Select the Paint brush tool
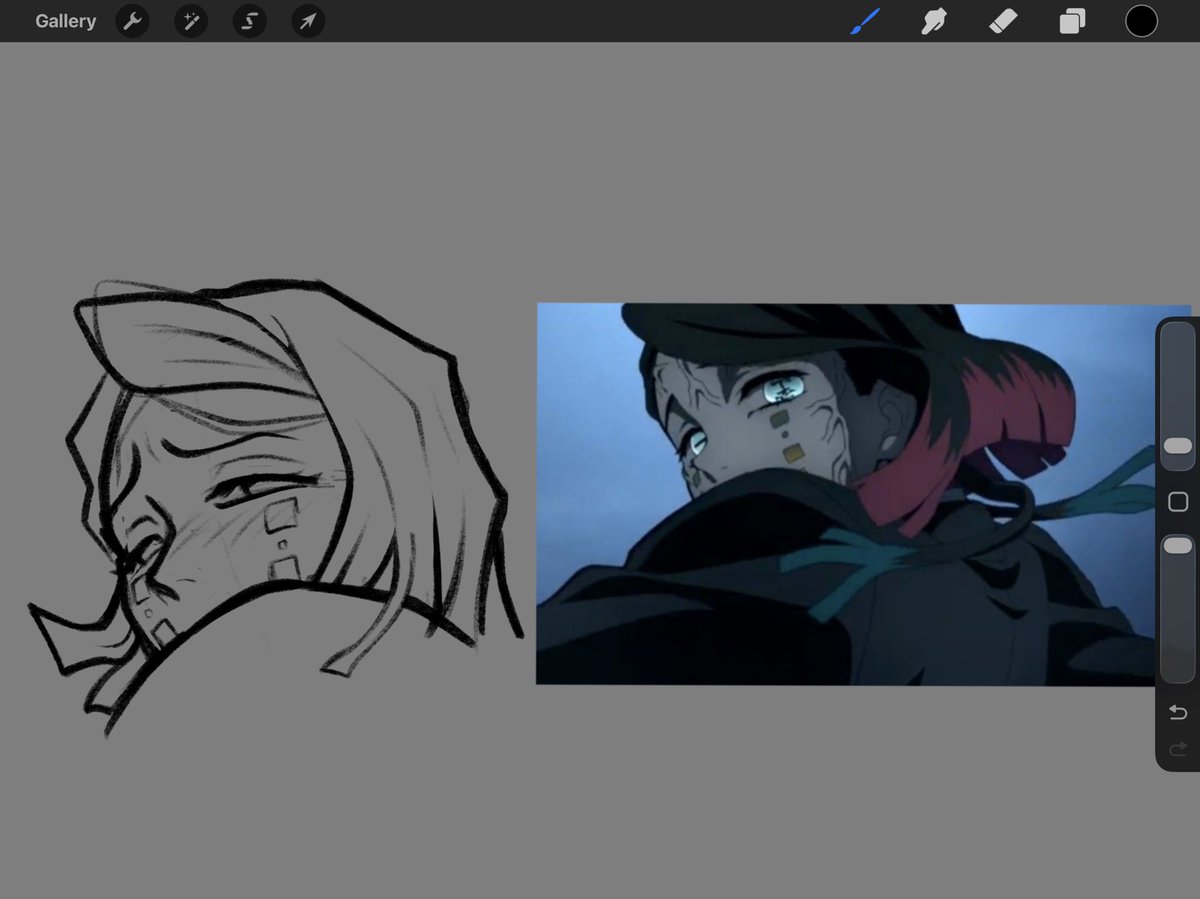1200x899 pixels. tap(865, 21)
